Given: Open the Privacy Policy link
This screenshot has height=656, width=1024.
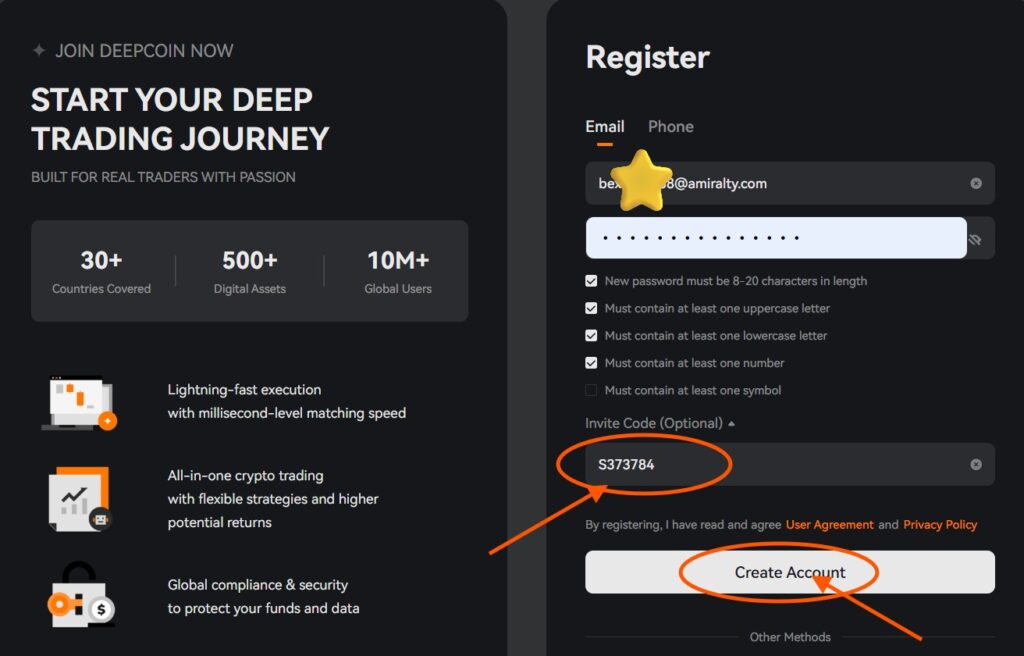Looking at the screenshot, I should pos(940,524).
